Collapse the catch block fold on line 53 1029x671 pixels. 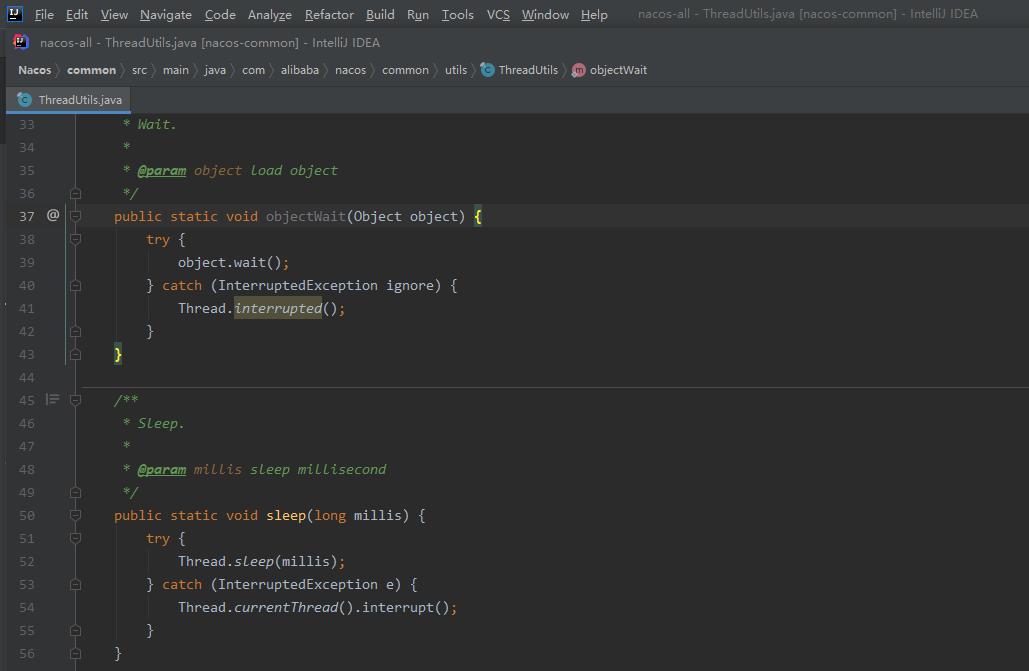click(75, 584)
